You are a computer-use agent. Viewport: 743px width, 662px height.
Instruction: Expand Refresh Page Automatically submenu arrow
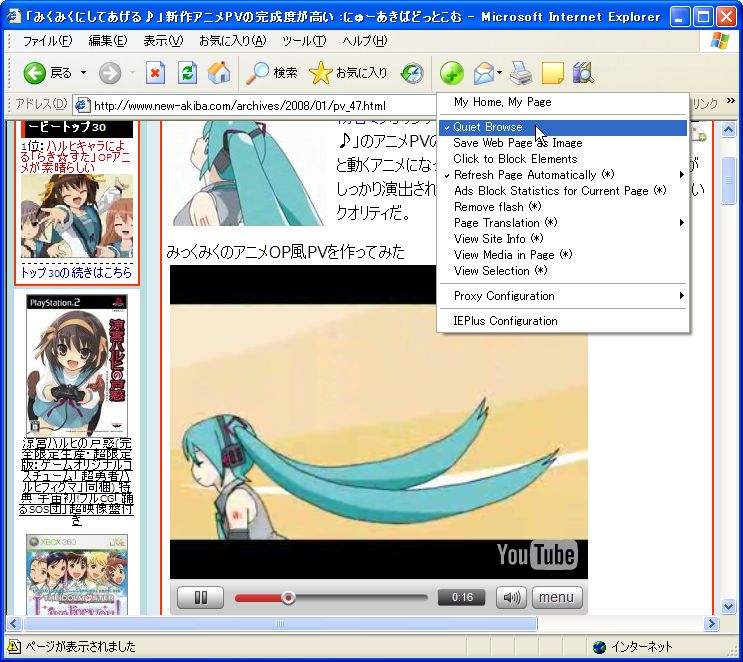(x=681, y=174)
